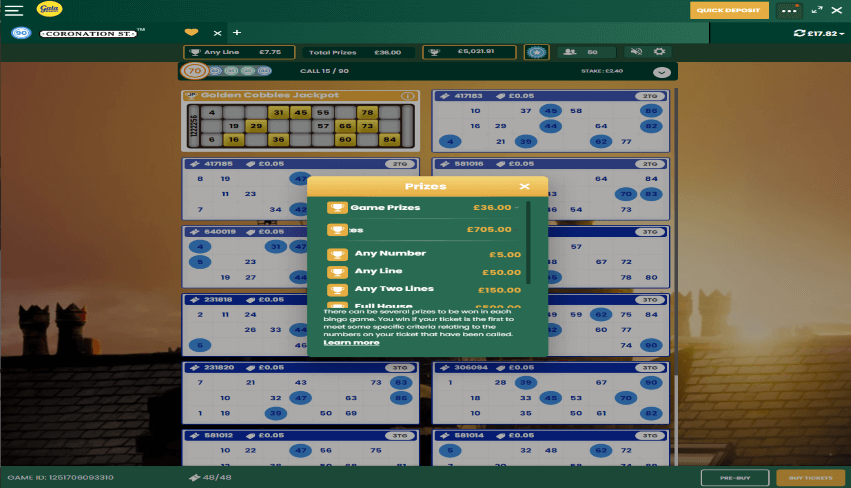The width and height of the screenshot is (851, 488).
Task: Click ticket icon beside number 640019
Action: point(194,232)
